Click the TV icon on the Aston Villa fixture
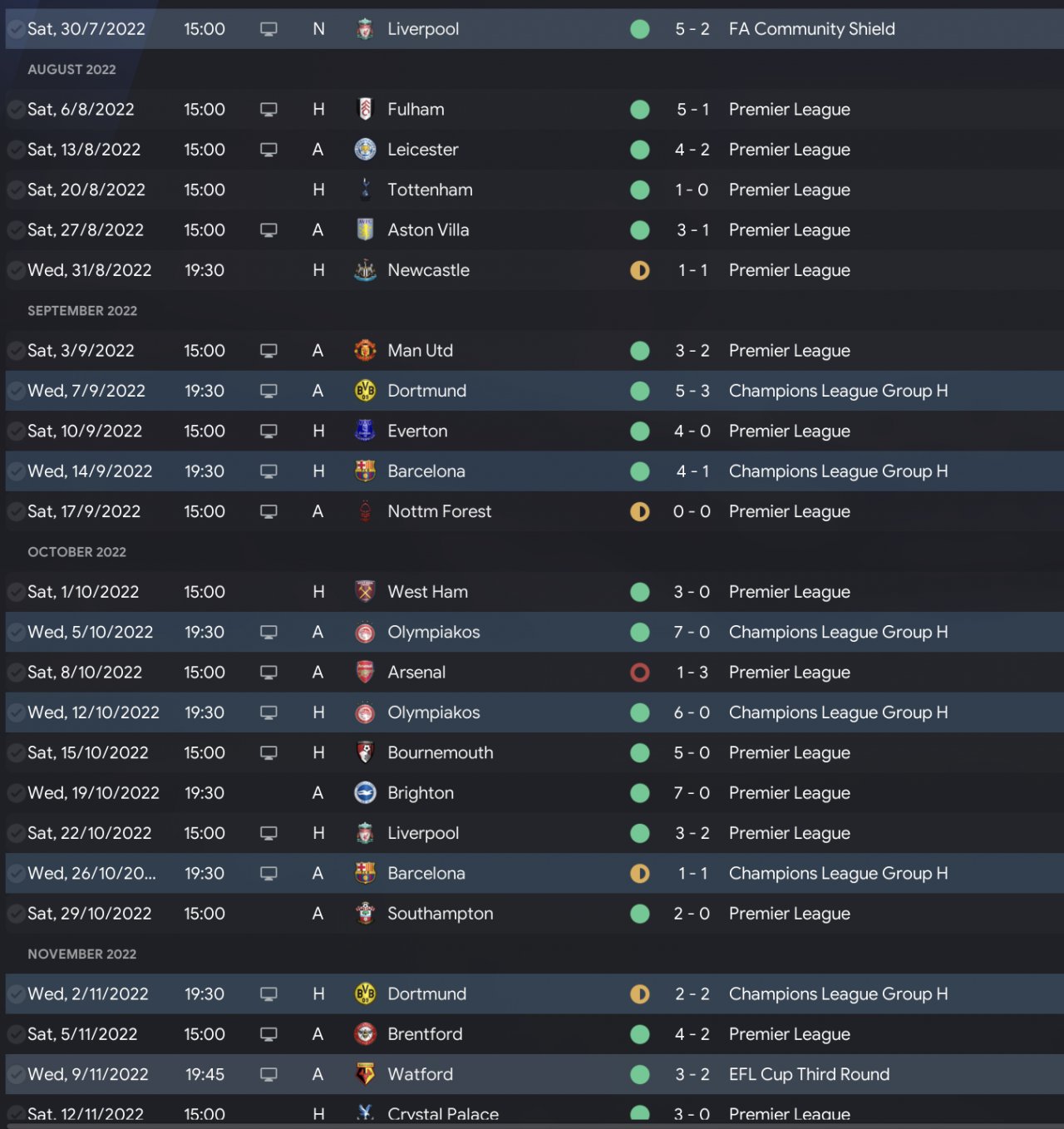1064x1129 pixels. click(268, 230)
